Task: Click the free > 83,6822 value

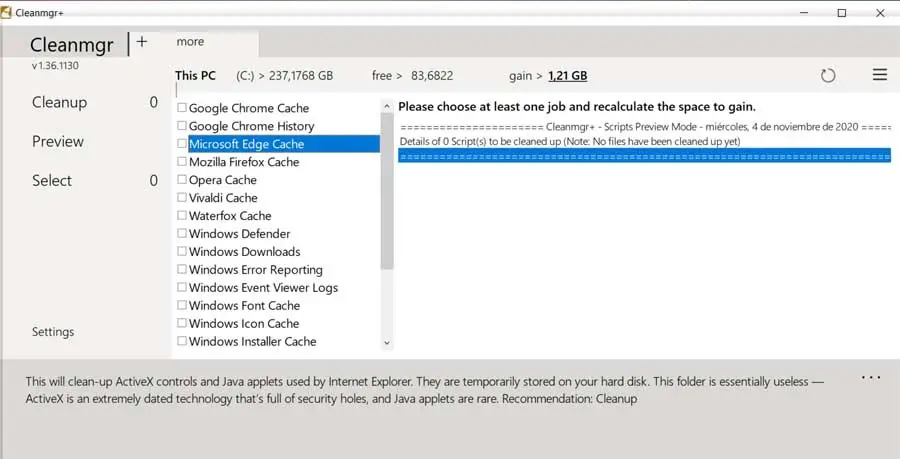Action: click(413, 76)
